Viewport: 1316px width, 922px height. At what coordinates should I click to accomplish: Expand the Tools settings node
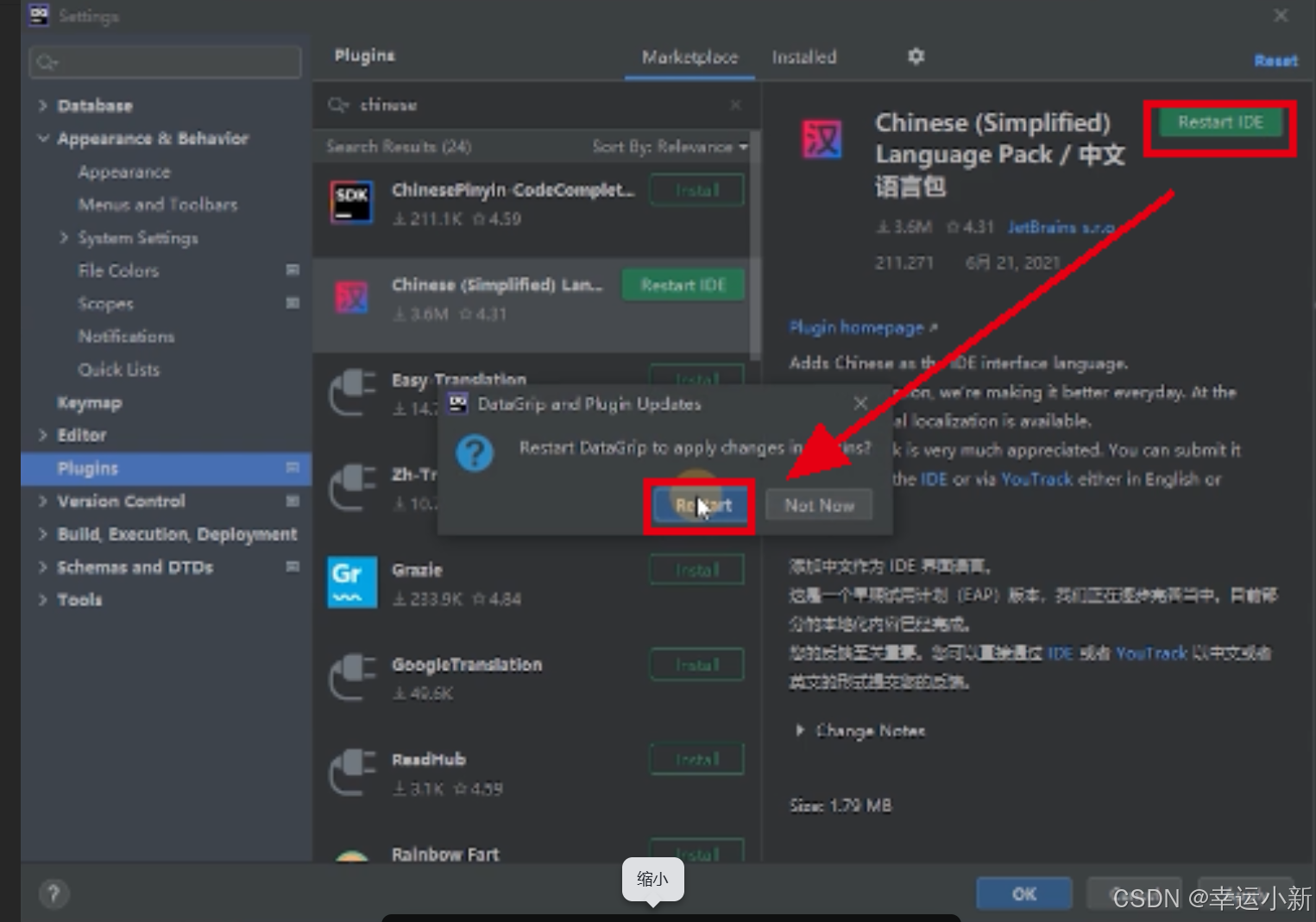point(42,600)
